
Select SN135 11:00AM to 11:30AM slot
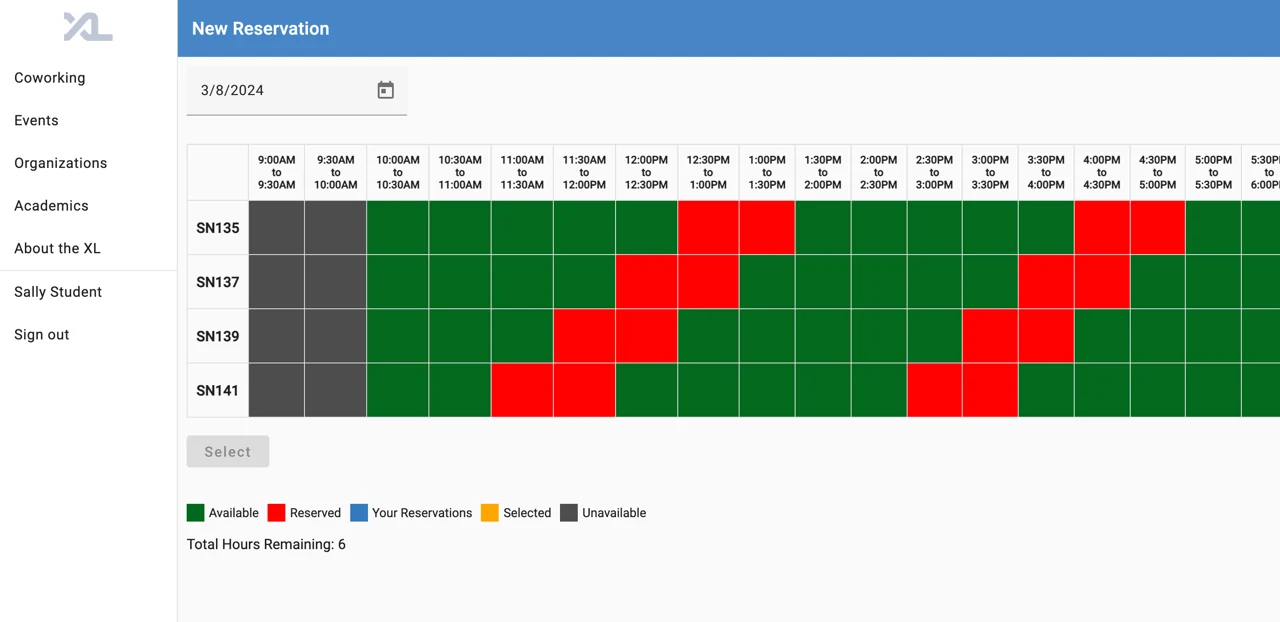tap(522, 228)
